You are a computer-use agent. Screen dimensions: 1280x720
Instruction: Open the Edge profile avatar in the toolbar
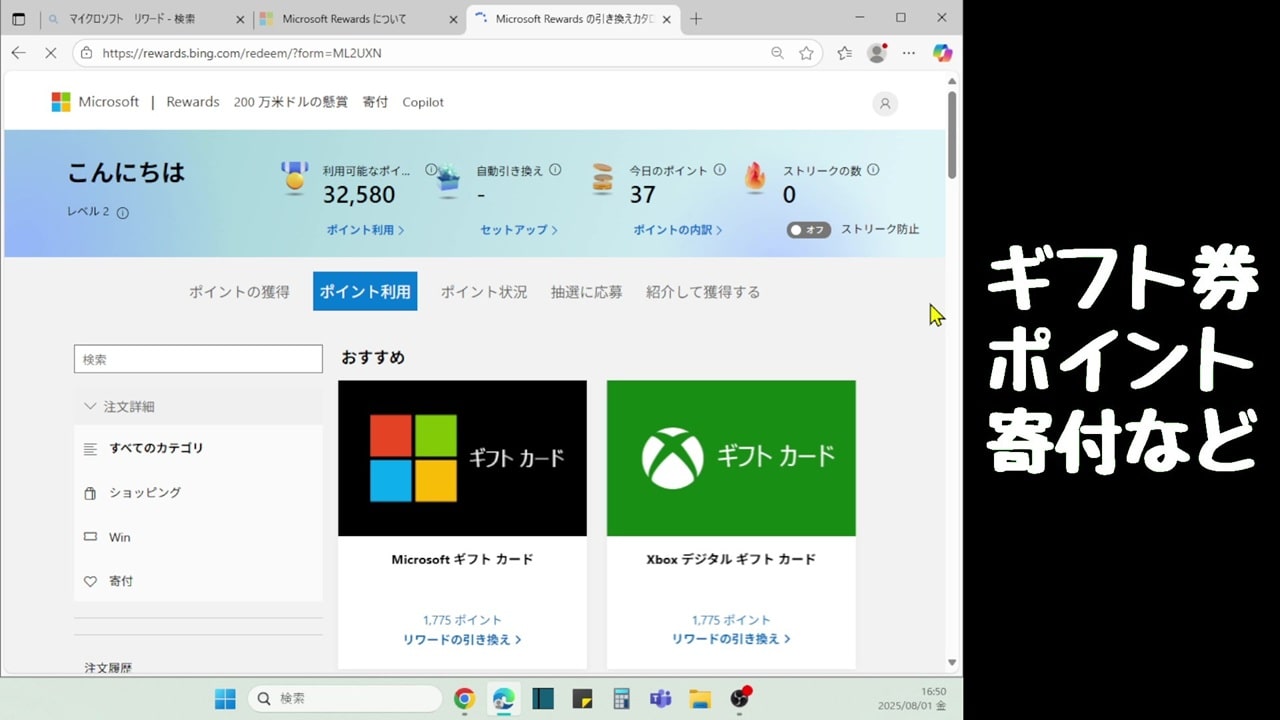(877, 53)
